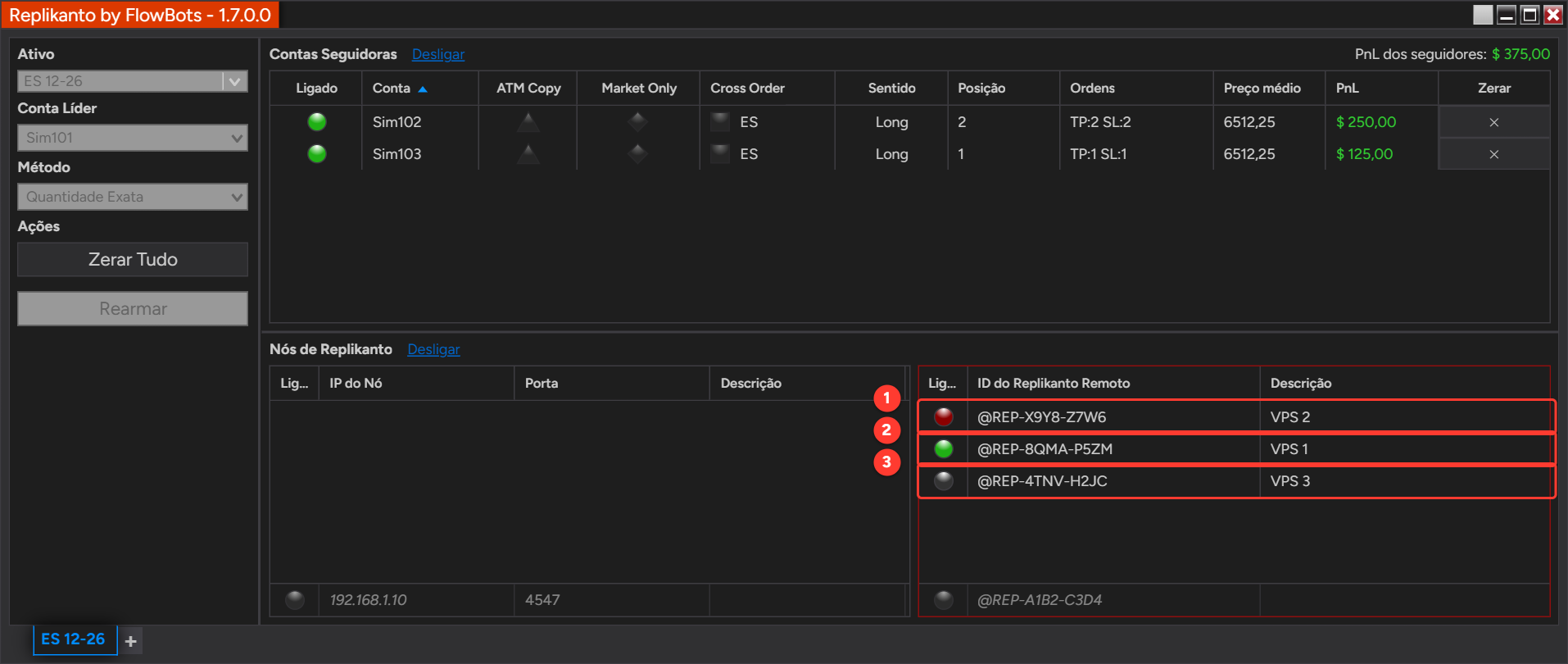The image size is (1568, 664).
Task: Click Desligar link next to Nós de Replikanto
Action: point(433,349)
